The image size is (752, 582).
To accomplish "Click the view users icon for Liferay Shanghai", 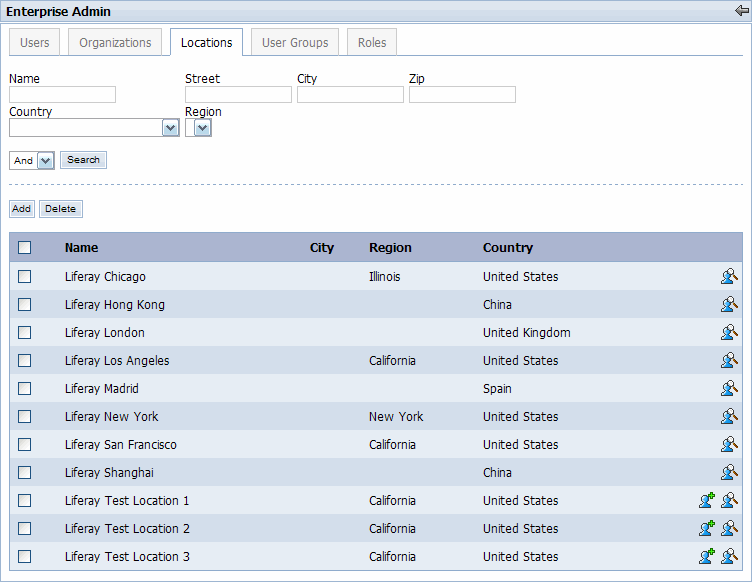I will point(728,473).
